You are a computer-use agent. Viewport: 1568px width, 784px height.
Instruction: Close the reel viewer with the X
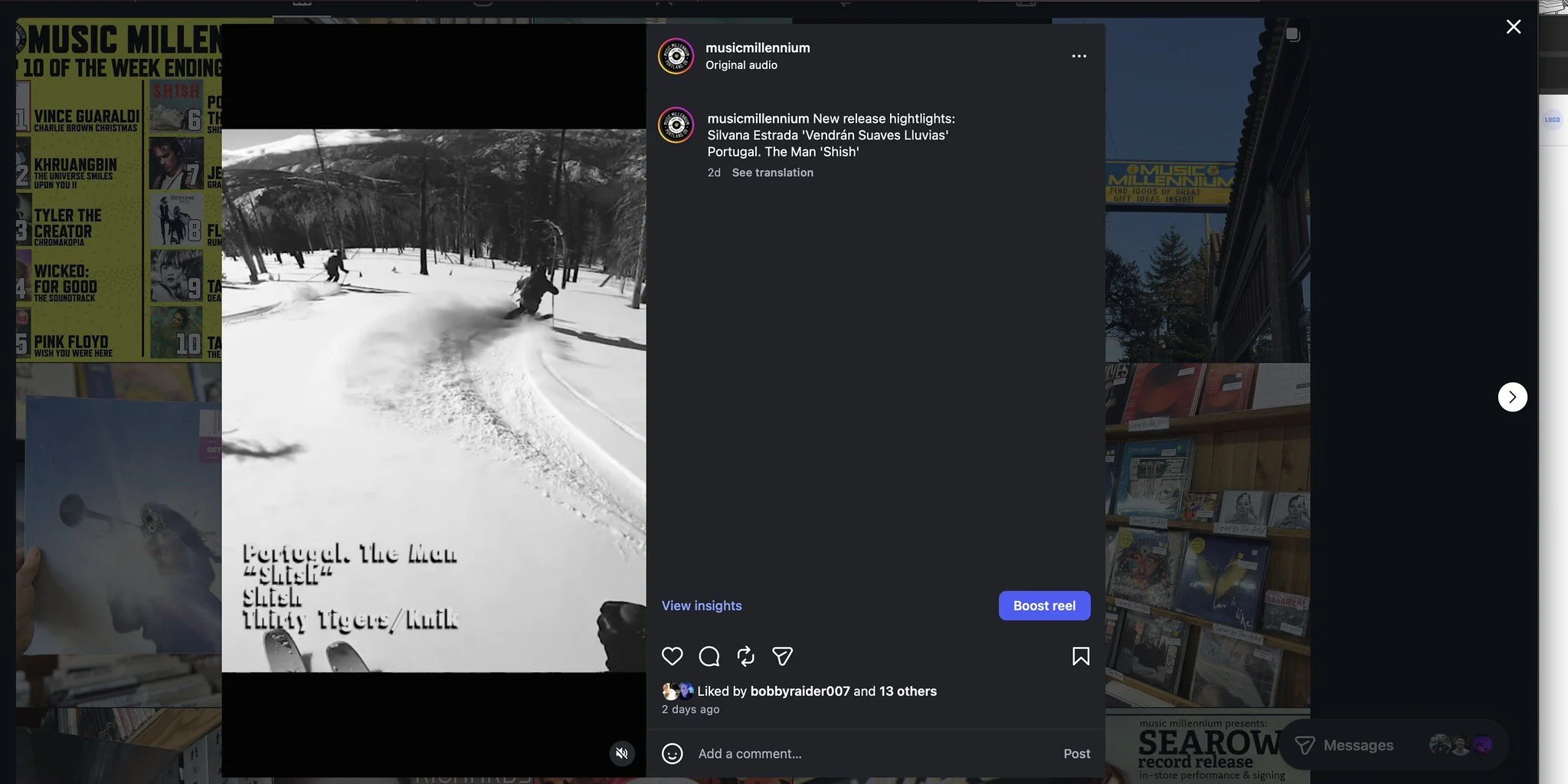[1514, 27]
